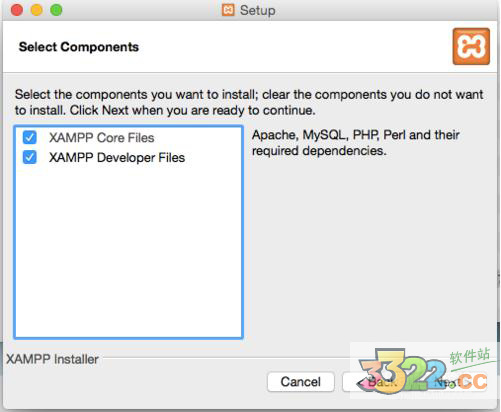501x412 pixels.
Task: Maximize the window using the green button
Action: [56, 10]
